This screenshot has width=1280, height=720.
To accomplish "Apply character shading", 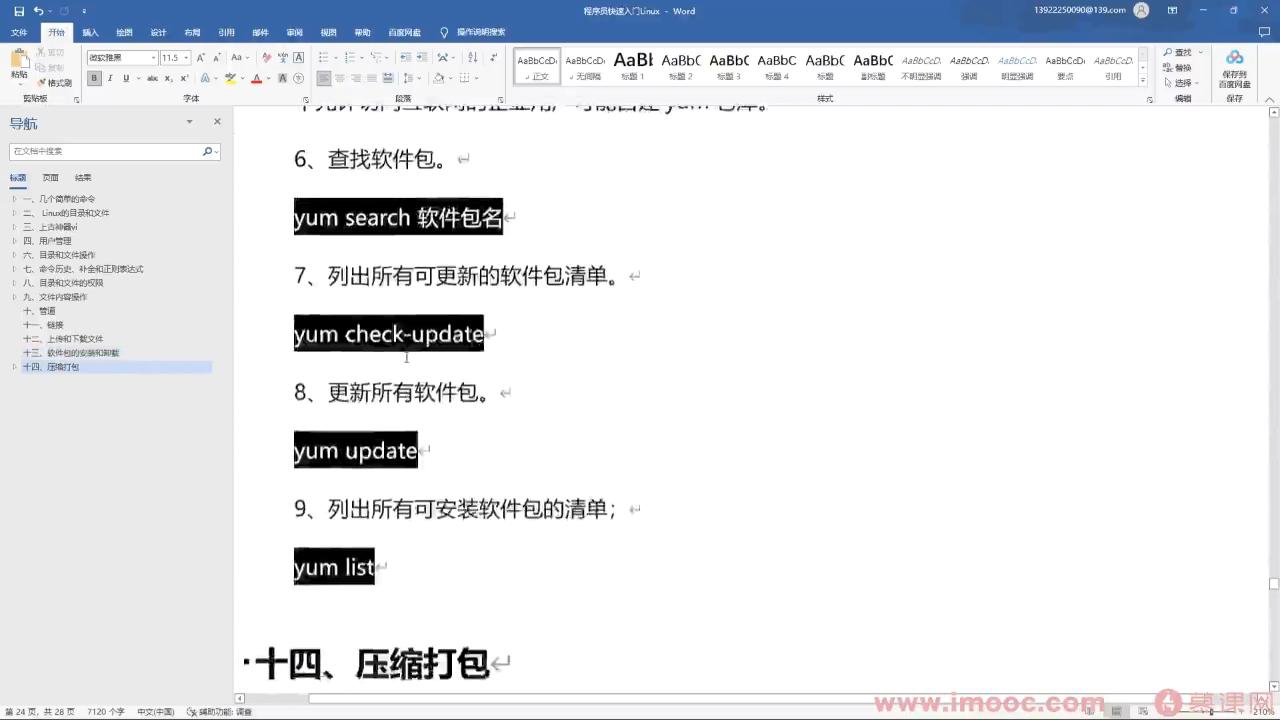I will [282, 78].
